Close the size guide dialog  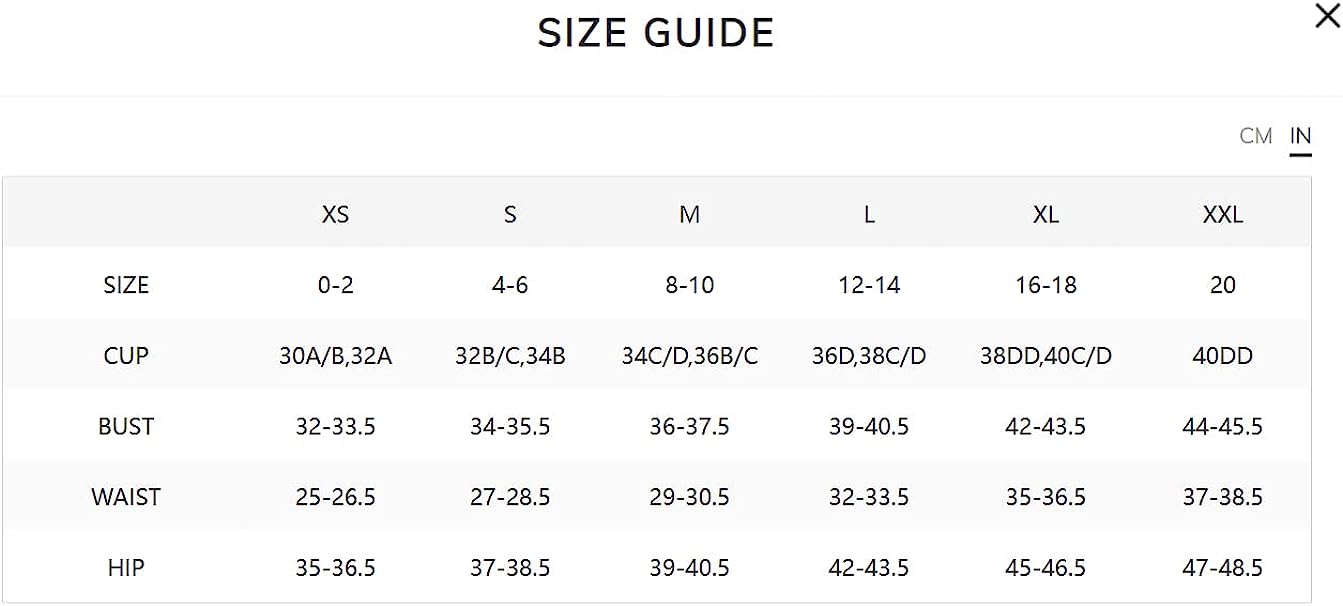(x=1327, y=17)
